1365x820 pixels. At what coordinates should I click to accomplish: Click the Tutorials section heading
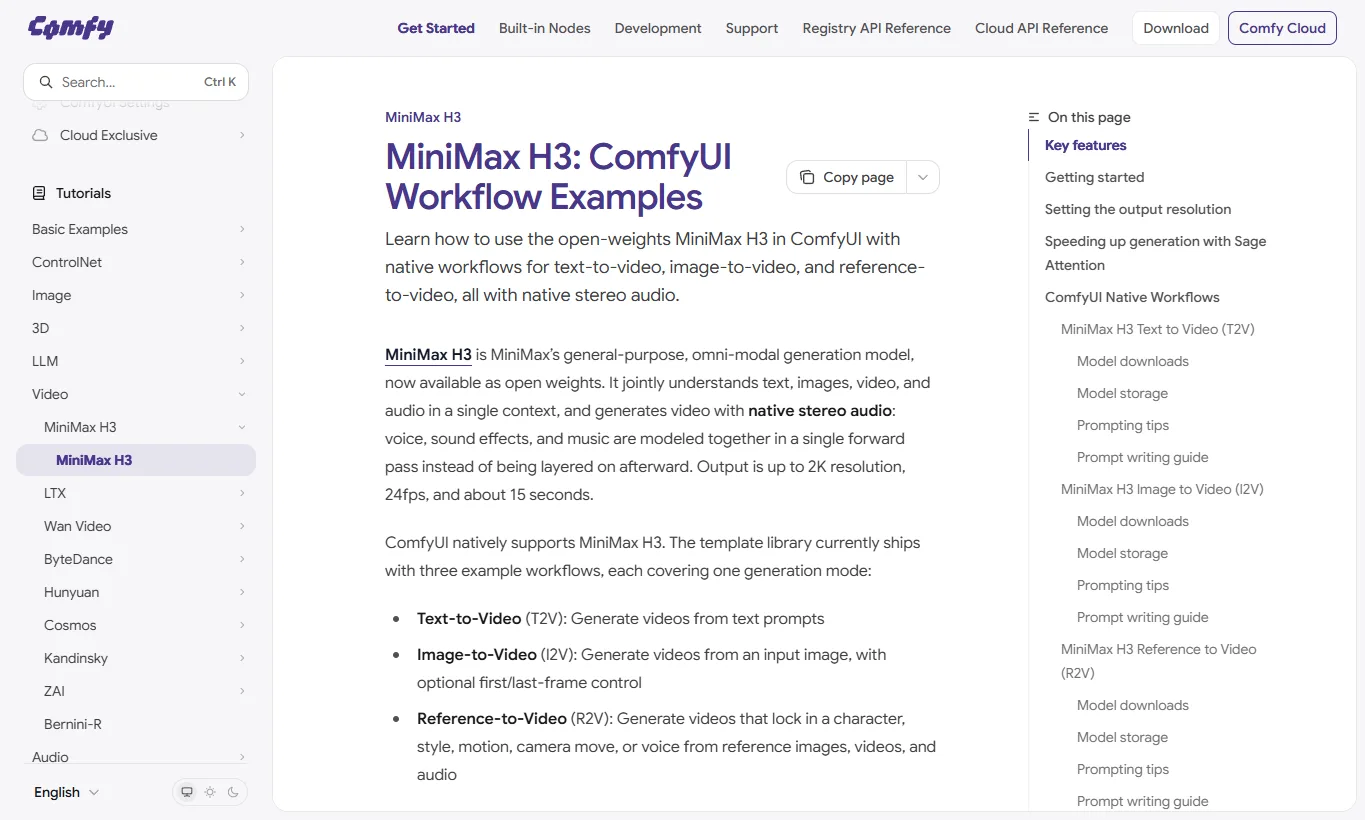pos(83,193)
